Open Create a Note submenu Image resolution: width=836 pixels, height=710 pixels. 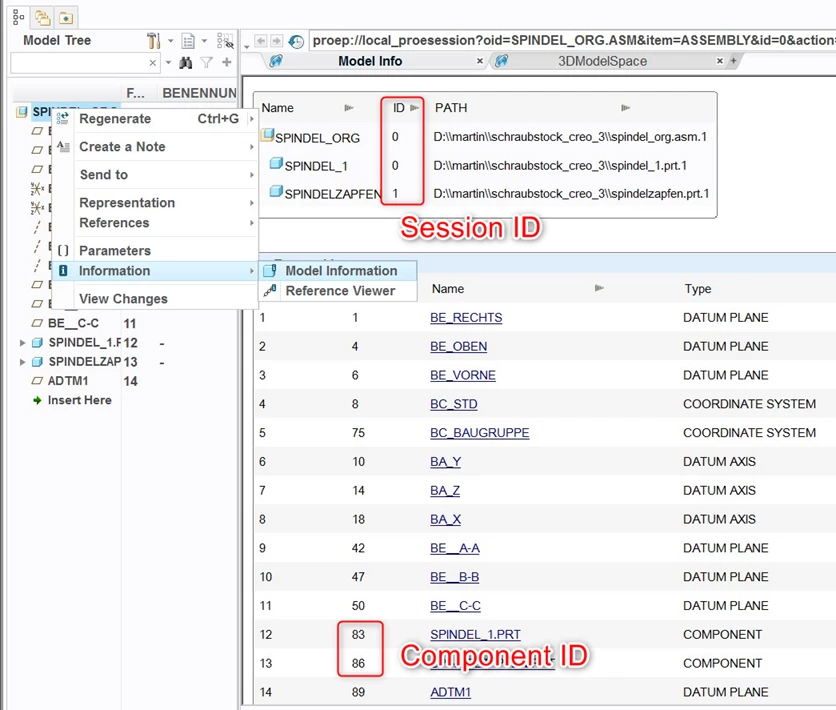(155, 147)
